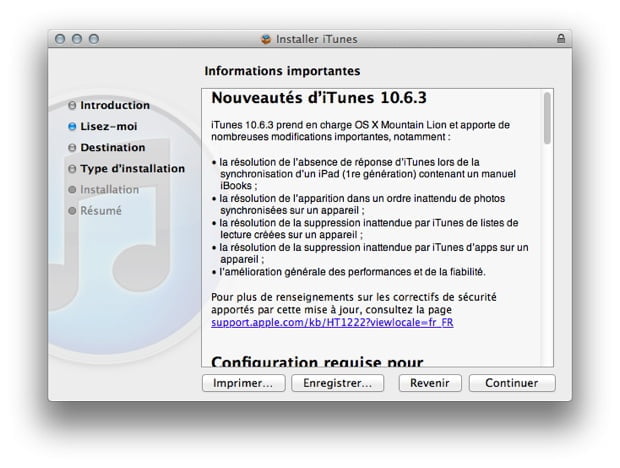Select the Introduction step in the sidebar
The width and height of the screenshot is (620, 468).
pos(115,105)
